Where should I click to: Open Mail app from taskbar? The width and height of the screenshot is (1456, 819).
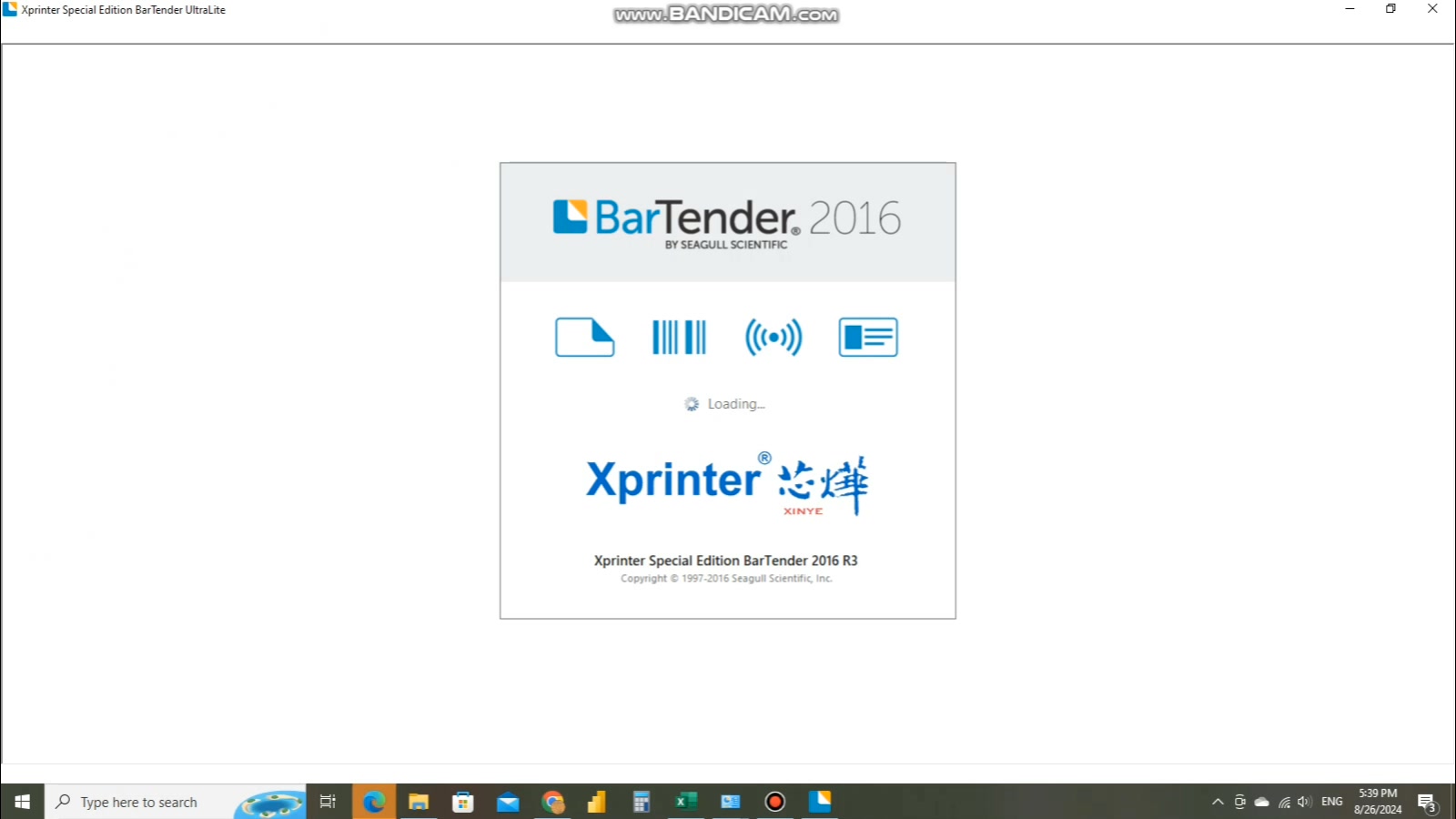click(508, 802)
